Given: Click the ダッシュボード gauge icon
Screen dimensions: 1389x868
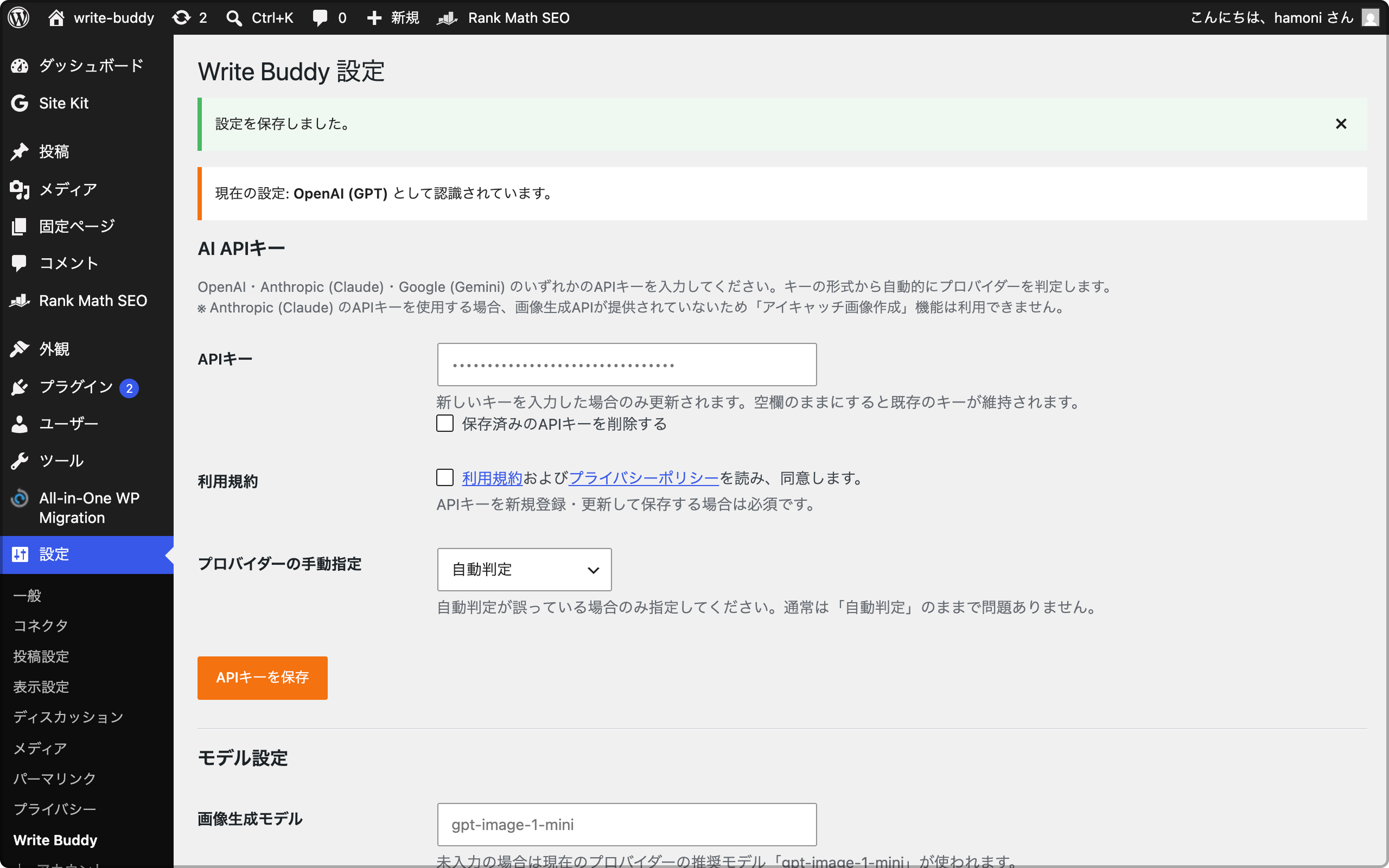Looking at the screenshot, I should click(20, 66).
